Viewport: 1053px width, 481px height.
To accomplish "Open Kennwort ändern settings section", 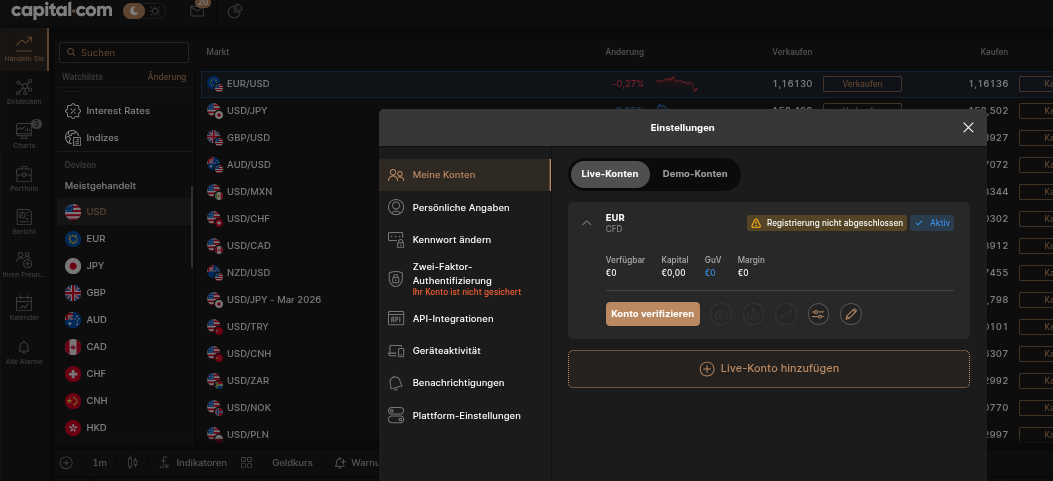I will [x=465, y=240].
